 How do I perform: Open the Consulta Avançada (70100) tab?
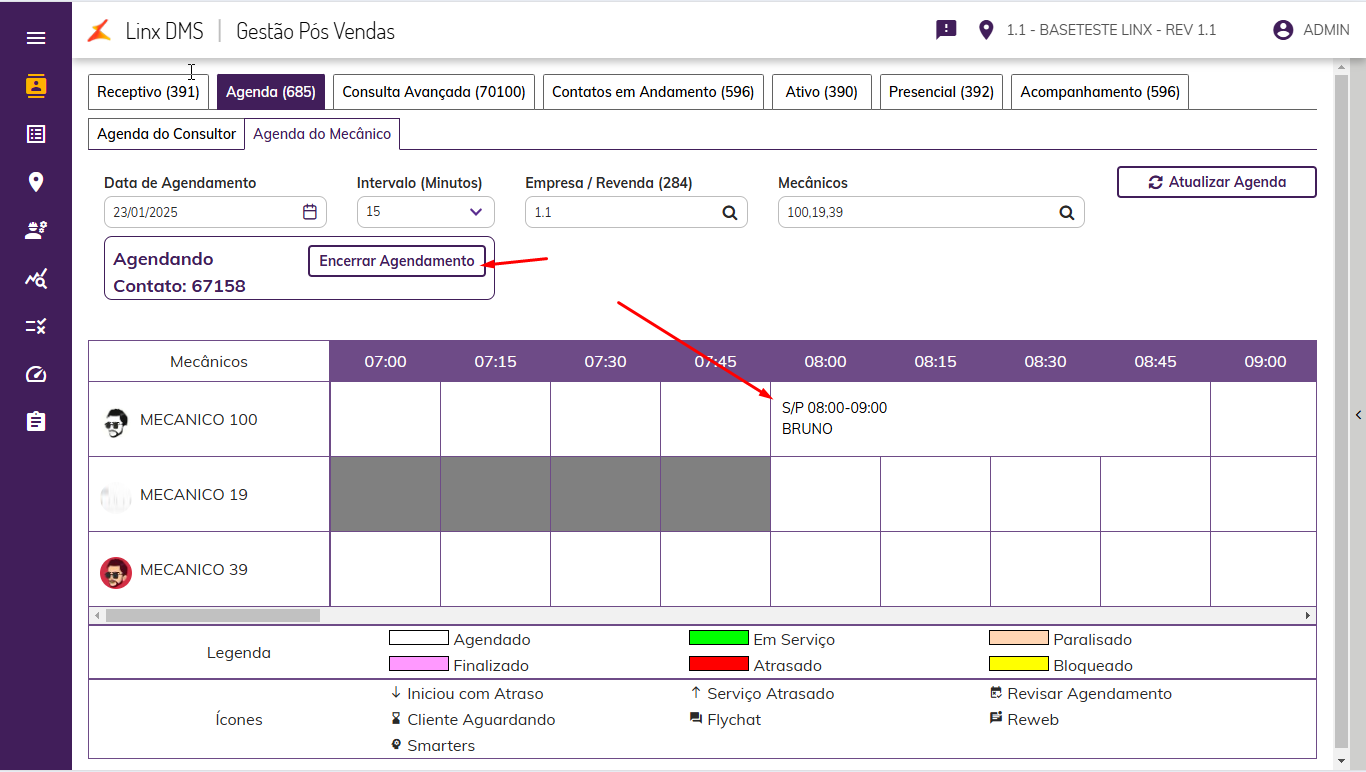pyautogui.click(x=434, y=92)
